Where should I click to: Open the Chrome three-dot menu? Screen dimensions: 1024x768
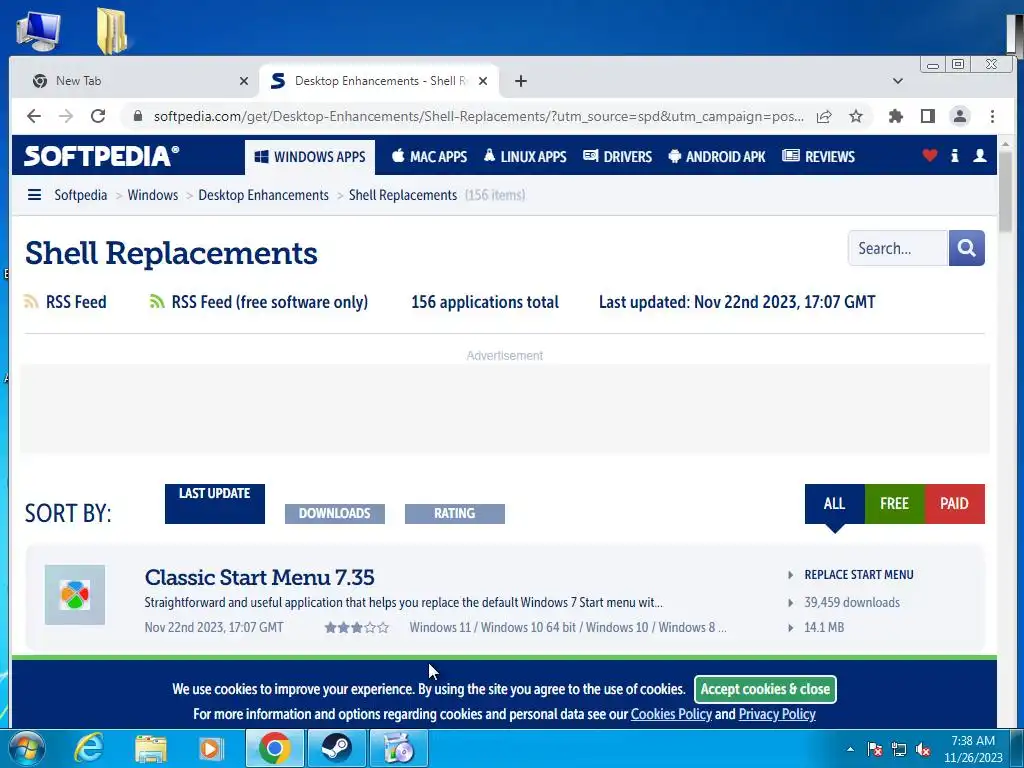[x=992, y=116]
